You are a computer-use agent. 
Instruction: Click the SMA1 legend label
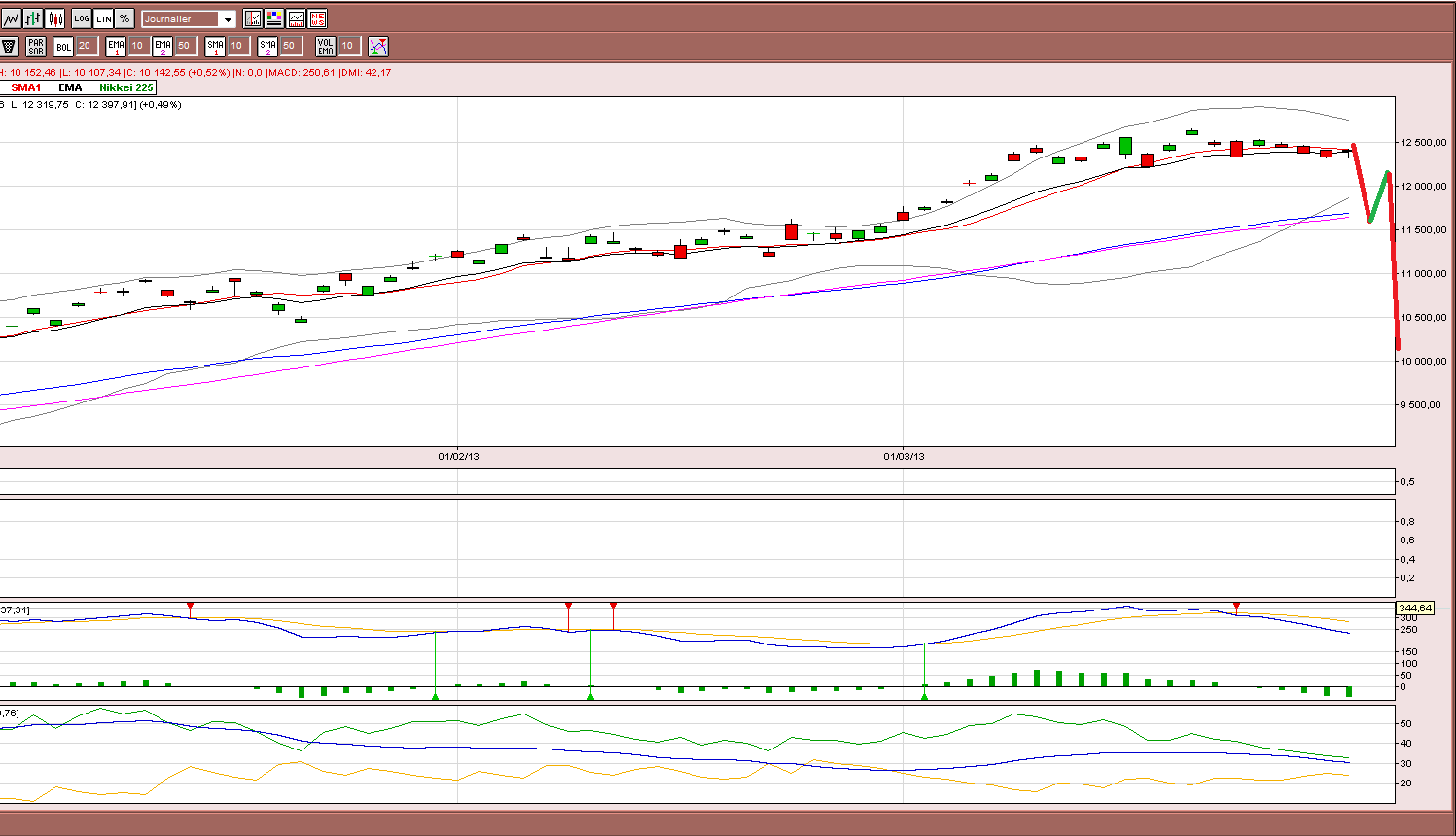26,87
